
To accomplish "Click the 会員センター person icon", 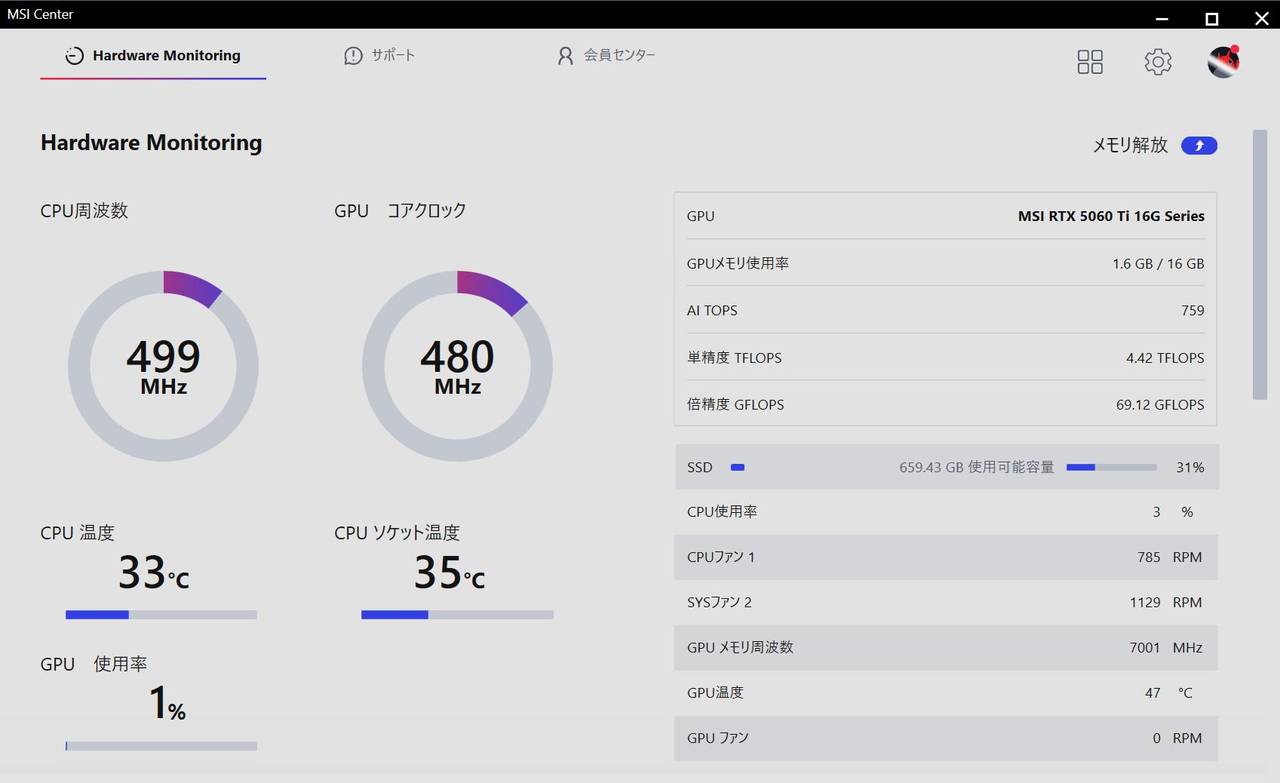I will 566,56.
